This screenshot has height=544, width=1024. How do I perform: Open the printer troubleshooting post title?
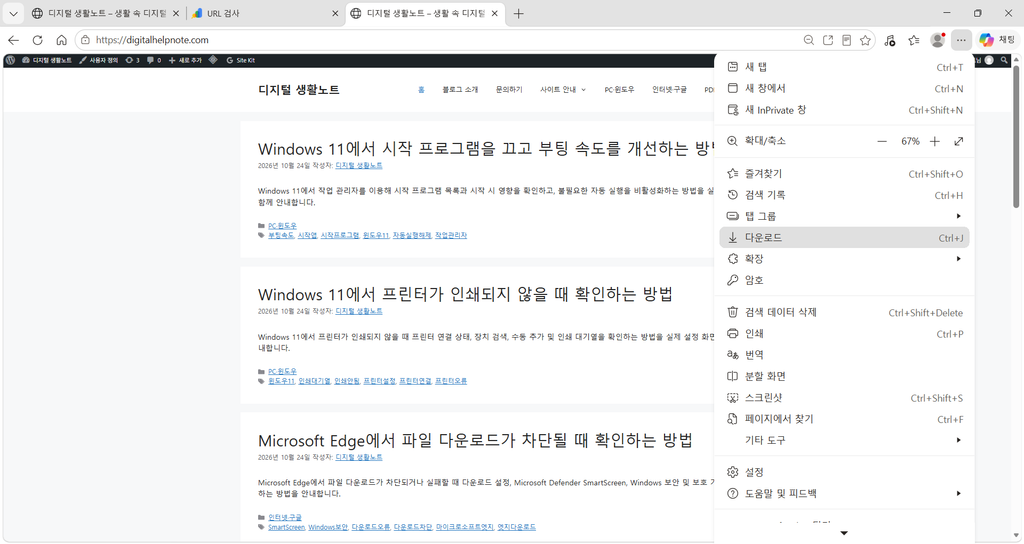[x=465, y=295]
